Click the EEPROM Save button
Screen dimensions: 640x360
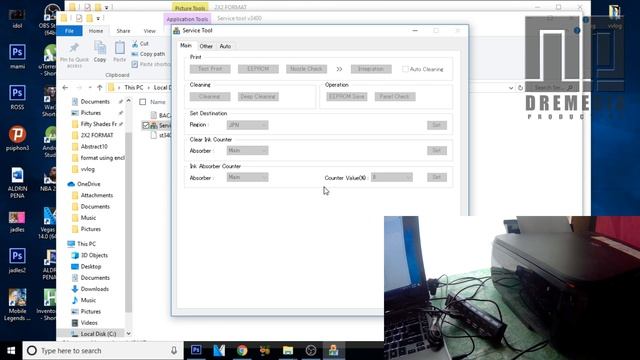(347, 97)
